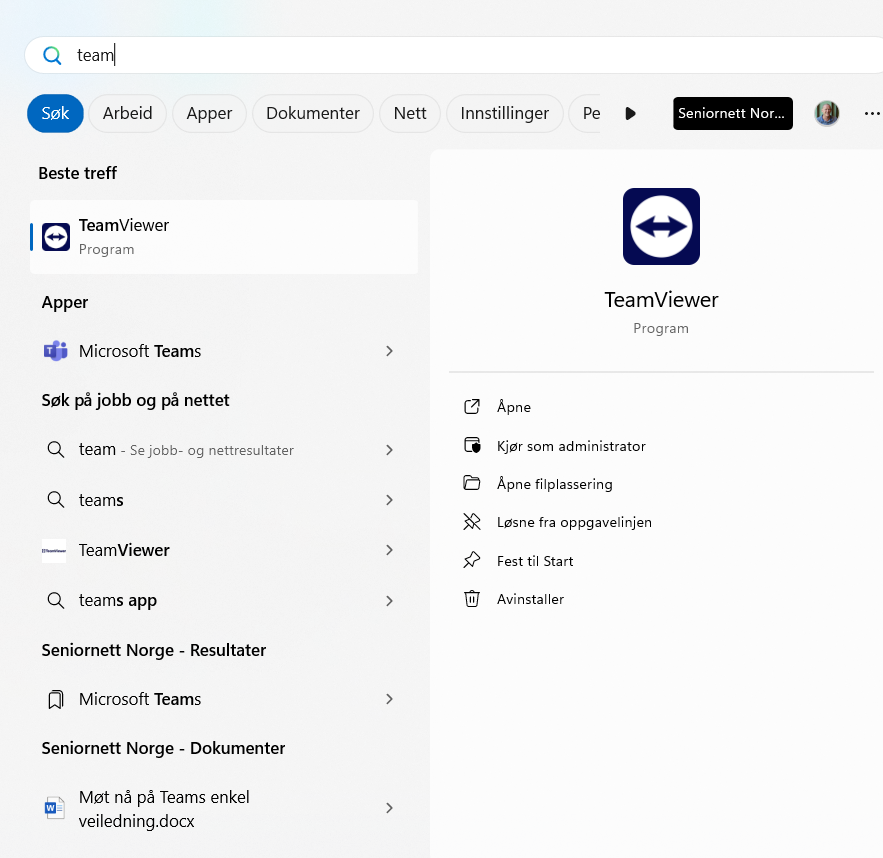
Task: Click the Microsoft Teams app icon under Apper
Action: pos(55,351)
